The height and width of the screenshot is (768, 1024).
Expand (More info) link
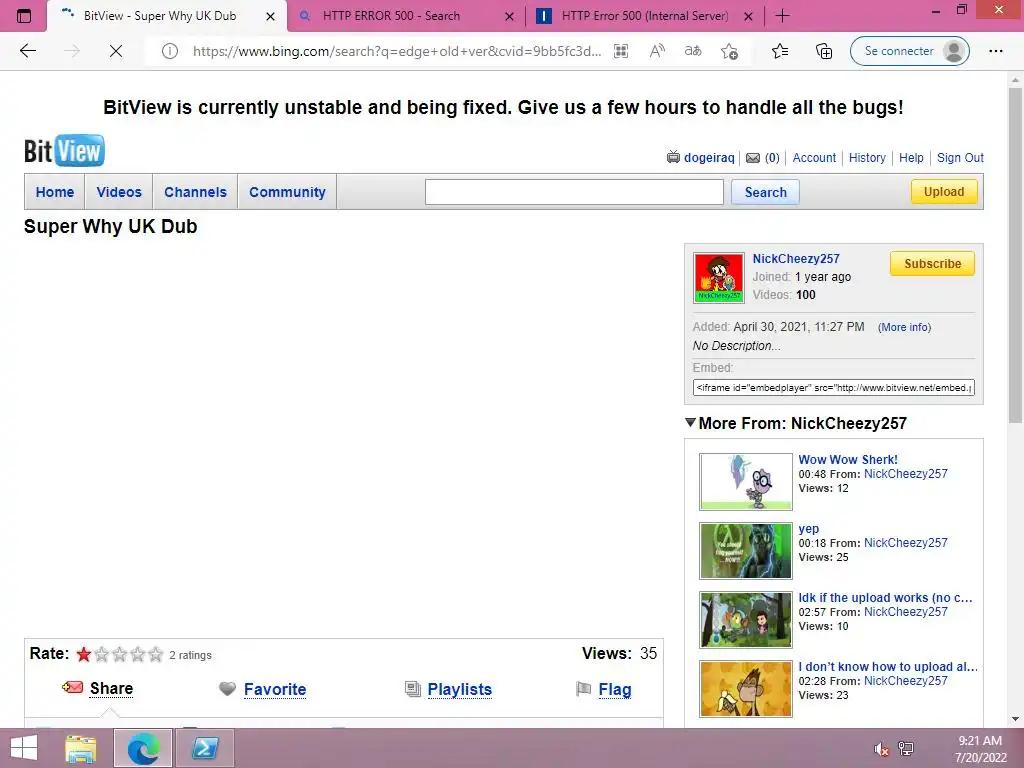click(x=904, y=327)
